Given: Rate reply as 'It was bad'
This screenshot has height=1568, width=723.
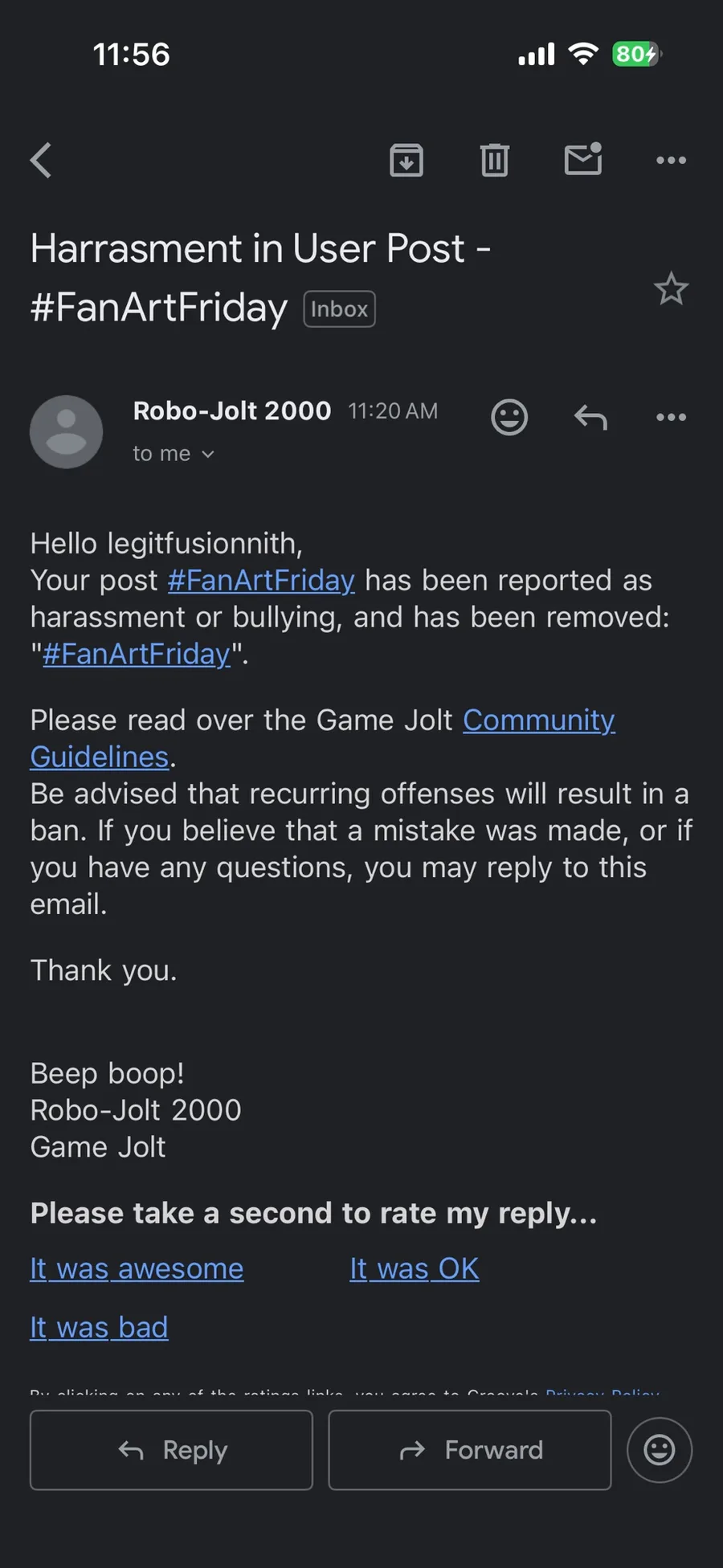Looking at the screenshot, I should (99, 1327).
